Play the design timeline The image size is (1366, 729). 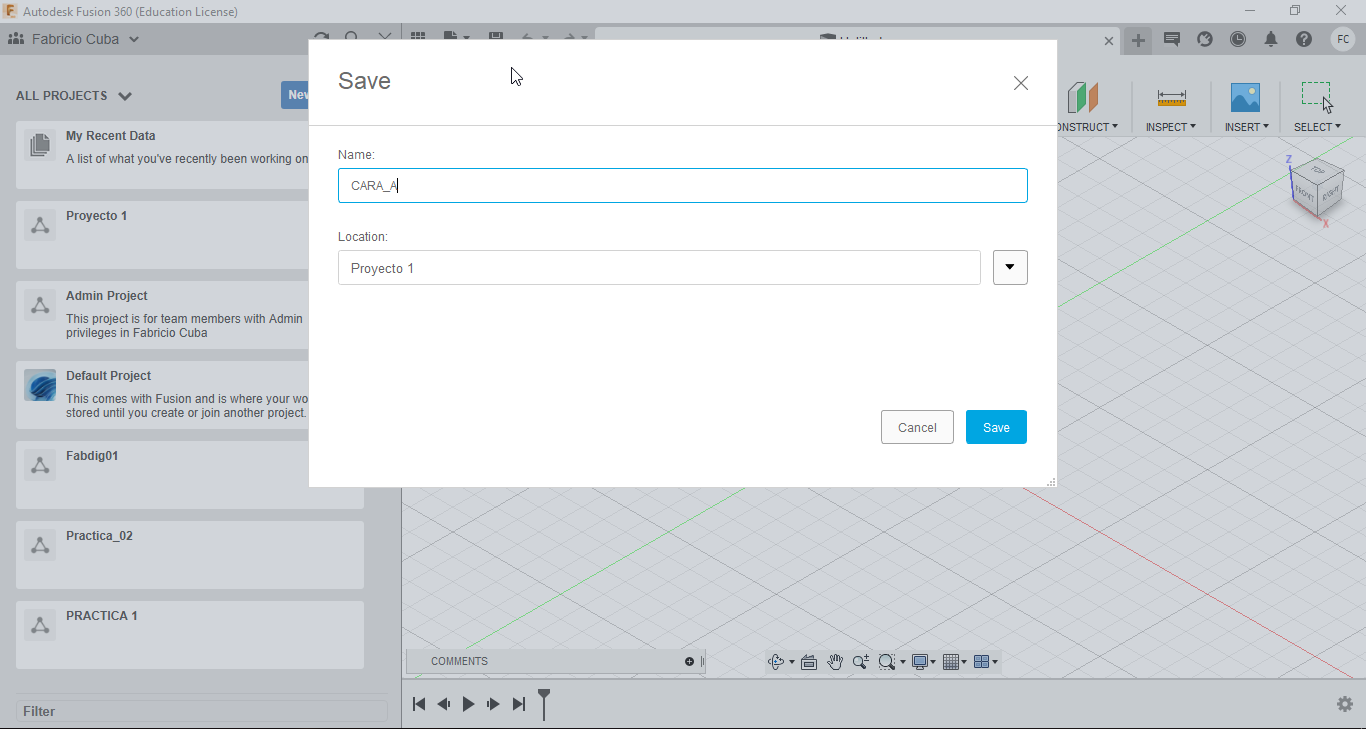[468, 704]
